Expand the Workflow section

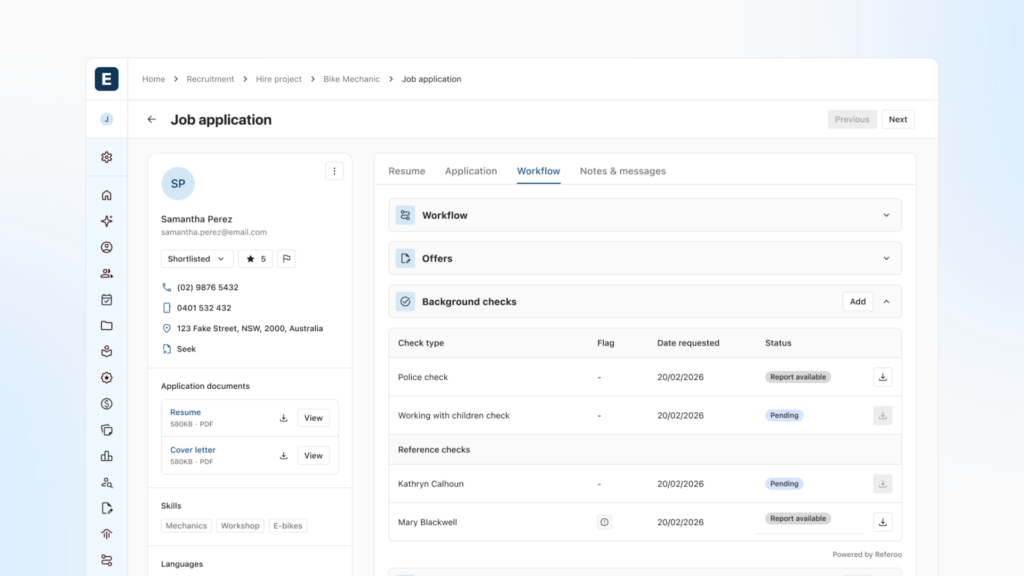(x=886, y=216)
